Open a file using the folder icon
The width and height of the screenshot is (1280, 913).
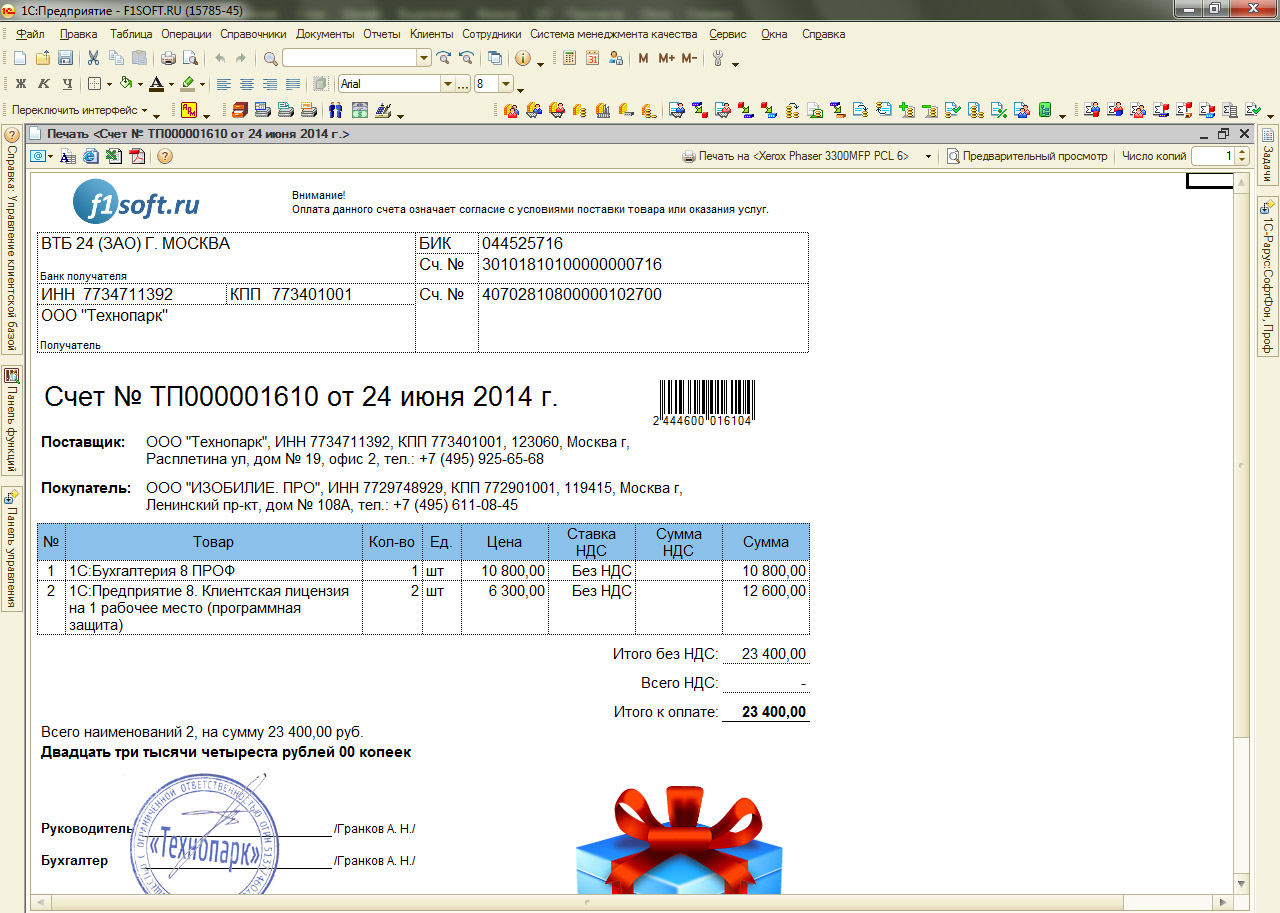(43, 58)
